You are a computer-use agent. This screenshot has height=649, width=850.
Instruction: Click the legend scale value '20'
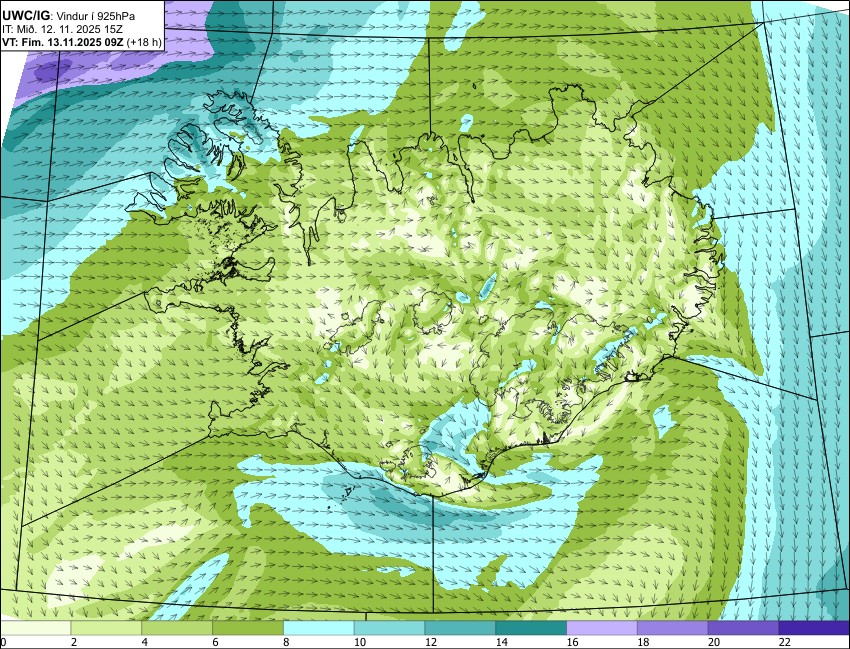(714, 642)
